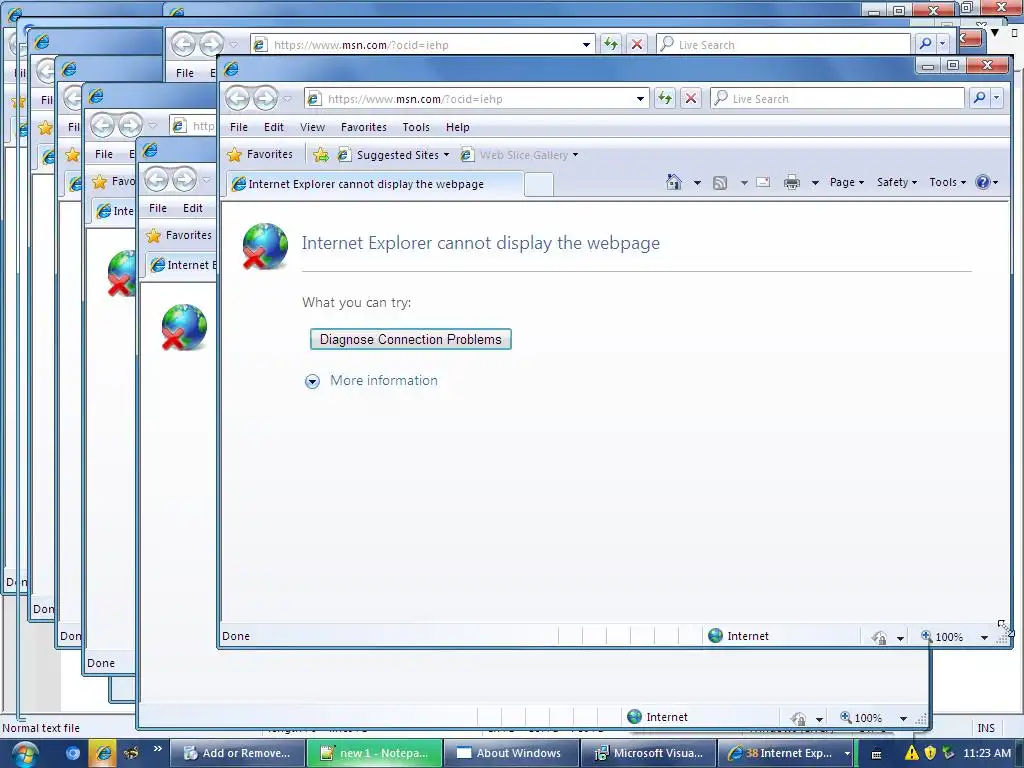Open File menu in second IE window behind
Viewport: 1024px width, 768px height.
[x=157, y=208]
